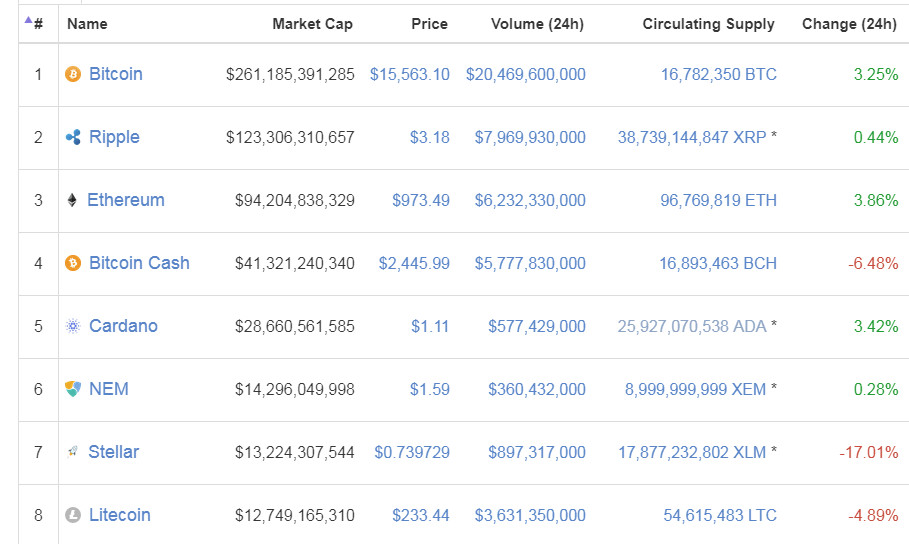Sort by Volume (24h) column header
Screen dimensions: 909x544
pos(537,24)
